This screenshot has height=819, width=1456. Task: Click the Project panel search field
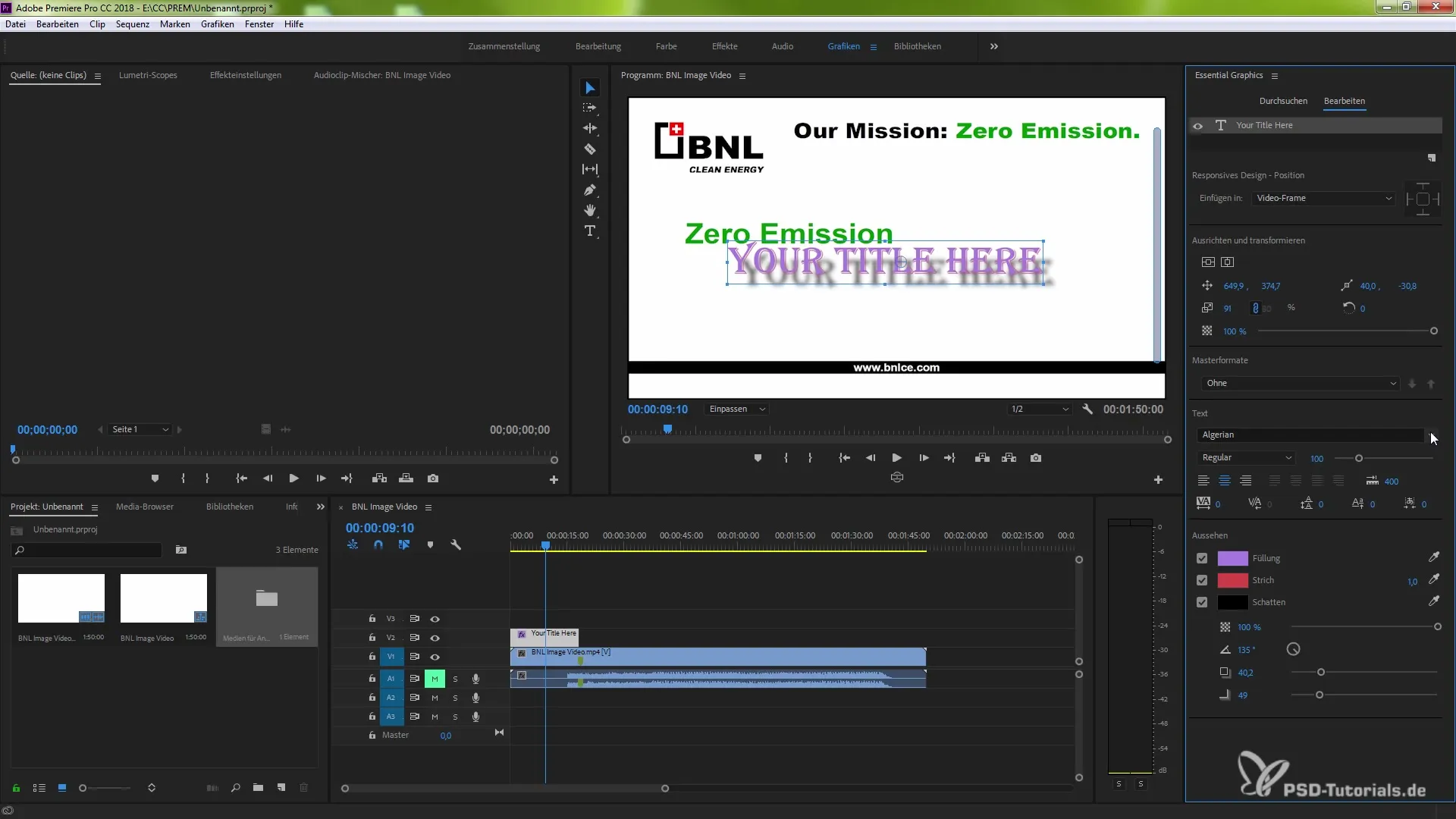(87, 550)
